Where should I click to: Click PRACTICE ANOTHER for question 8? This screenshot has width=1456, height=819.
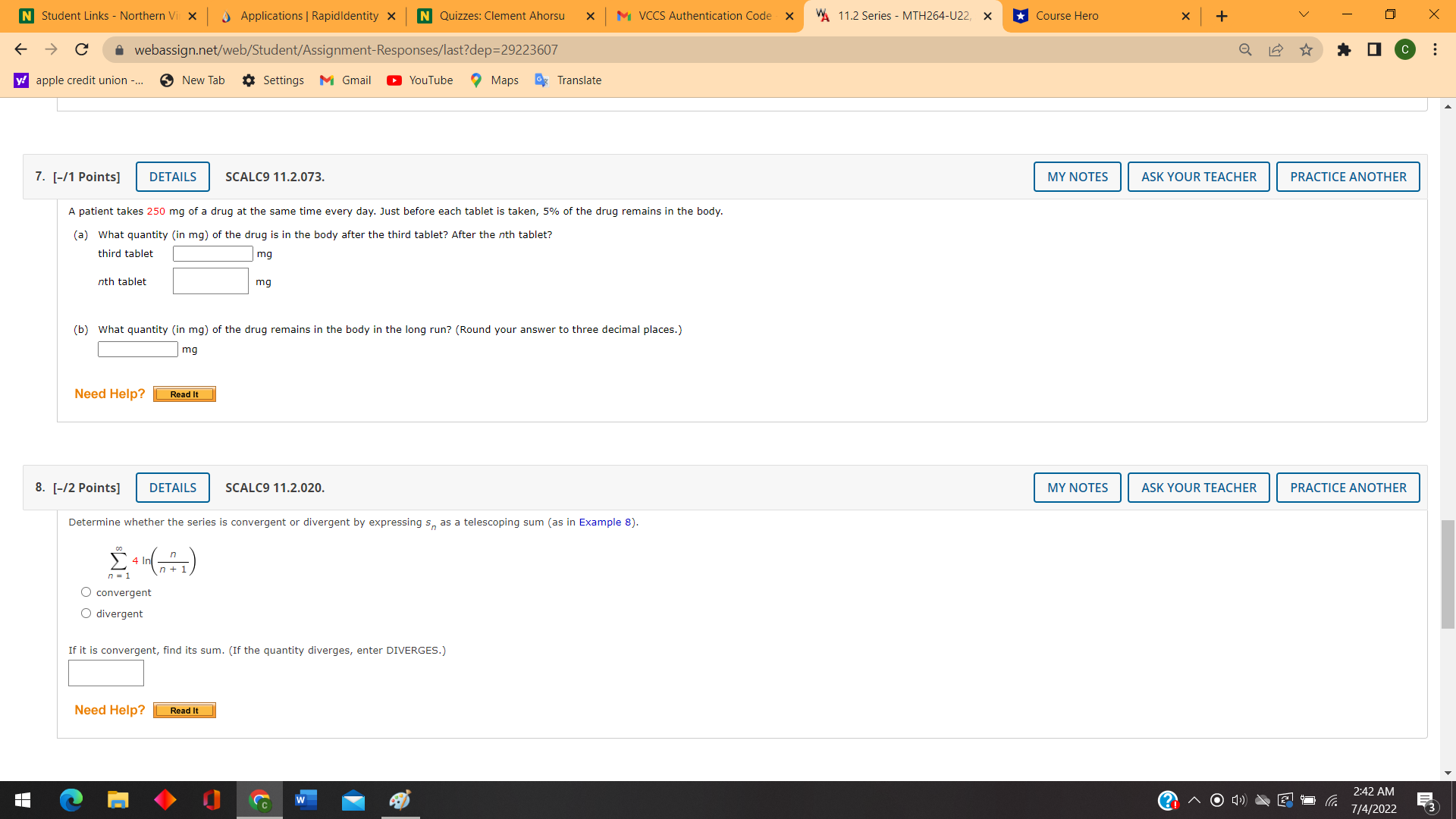[x=1348, y=488]
